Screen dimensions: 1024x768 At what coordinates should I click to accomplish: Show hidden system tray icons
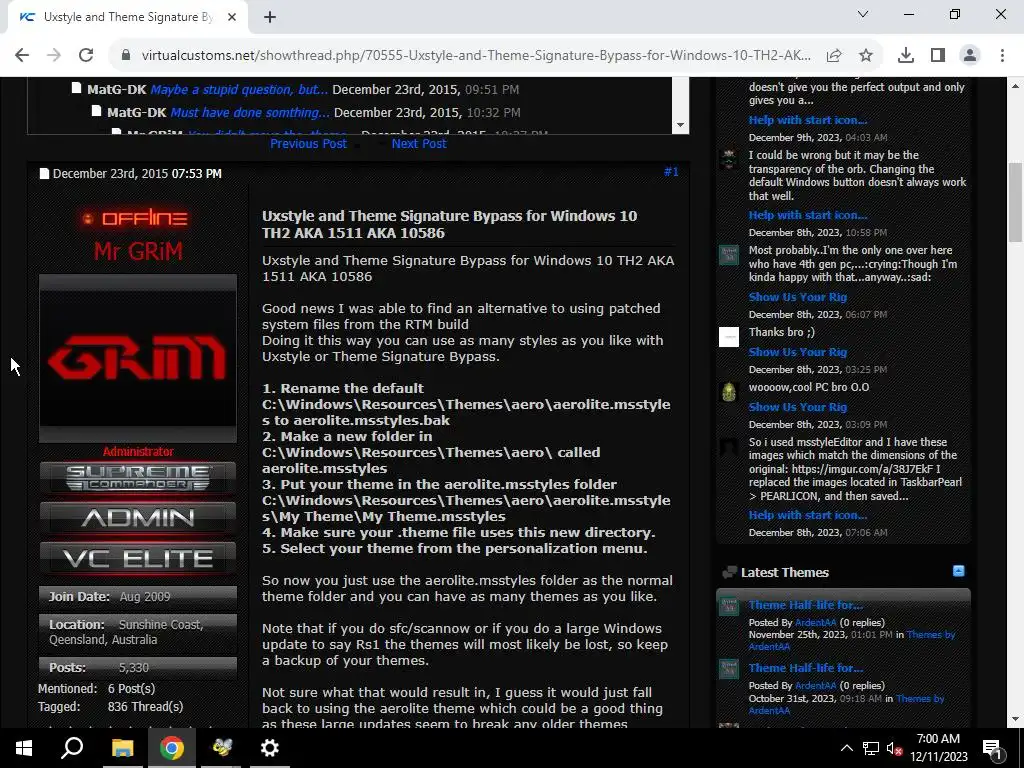[x=846, y=748]
